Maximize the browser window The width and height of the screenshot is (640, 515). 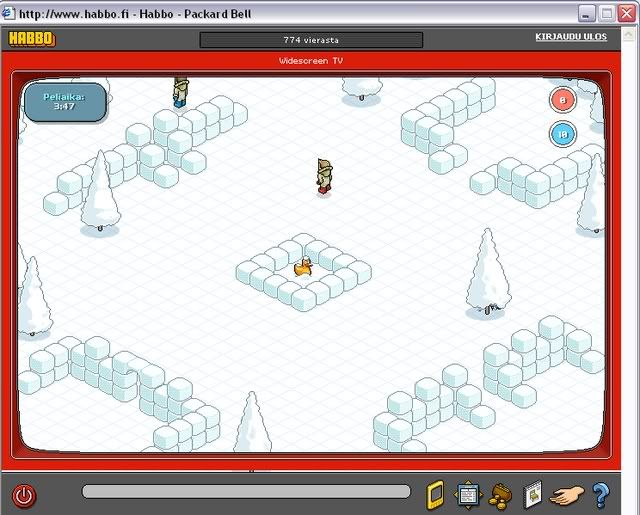click(x=606, y=13)
